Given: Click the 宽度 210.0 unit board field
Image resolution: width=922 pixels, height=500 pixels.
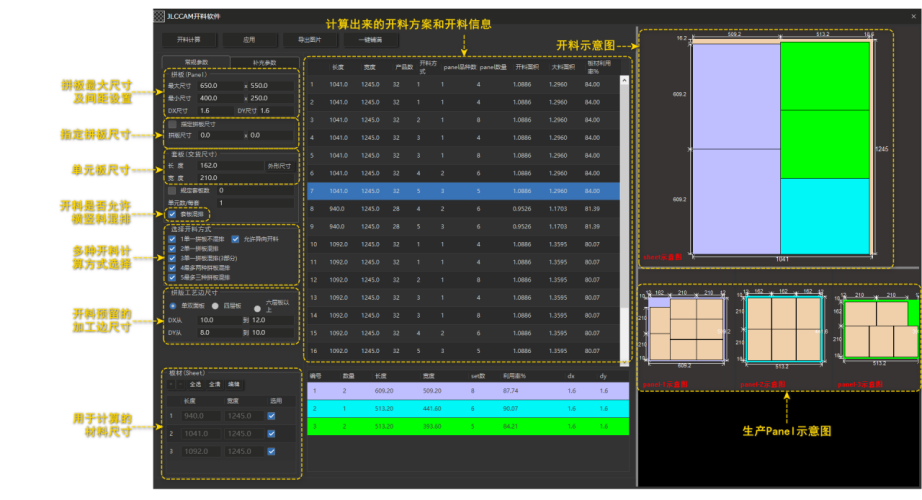Looking at the screenshot, I should (245, 178).
